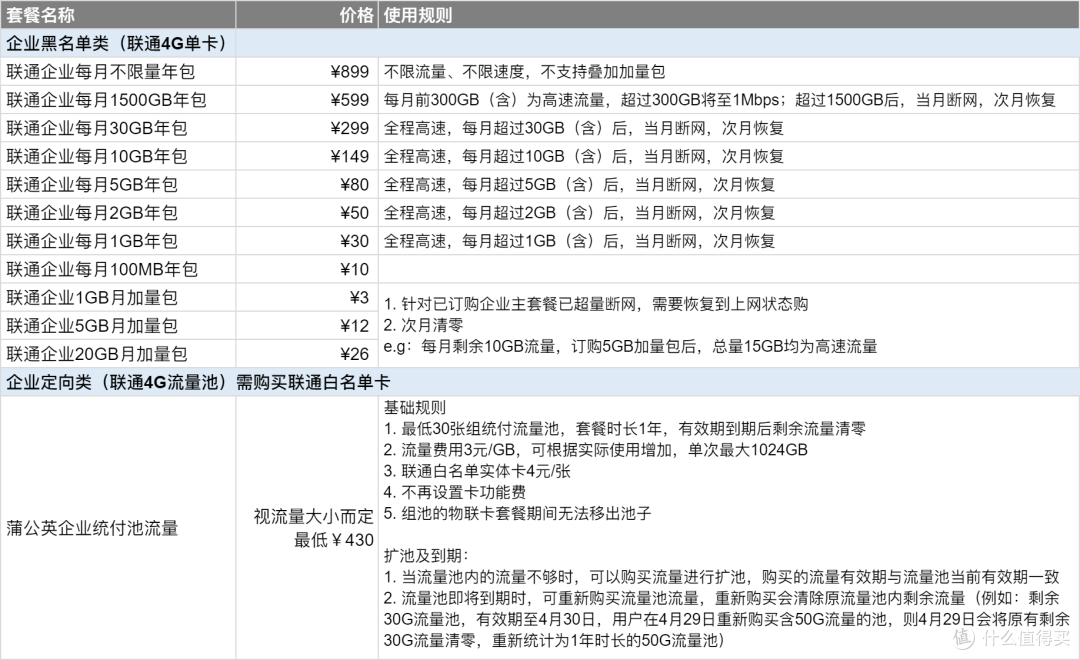This screenshot has height=660, width=1080.
Task: Select the 联通企业5GB月加量包 cell
Action: 118,326
